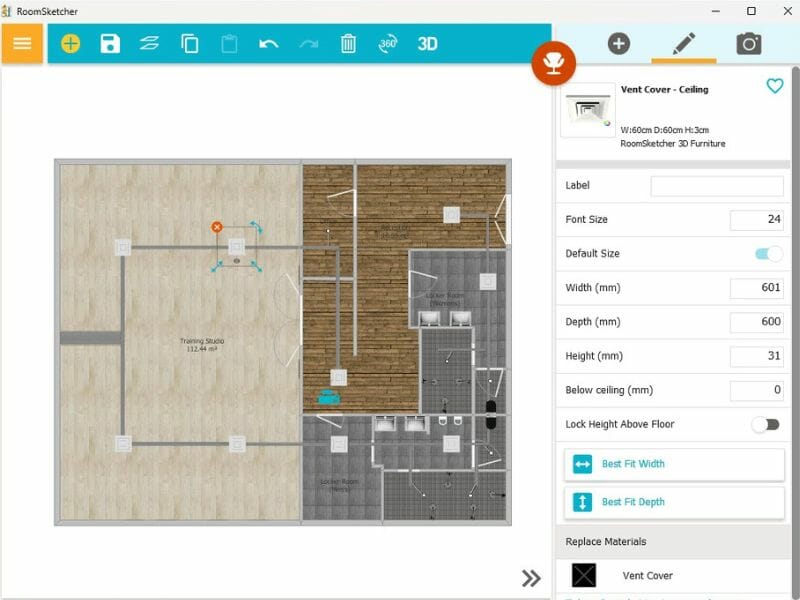800x600 pixels.
Task: Switch to 3D mode using the 3D icon
Action: click(426, 43)
